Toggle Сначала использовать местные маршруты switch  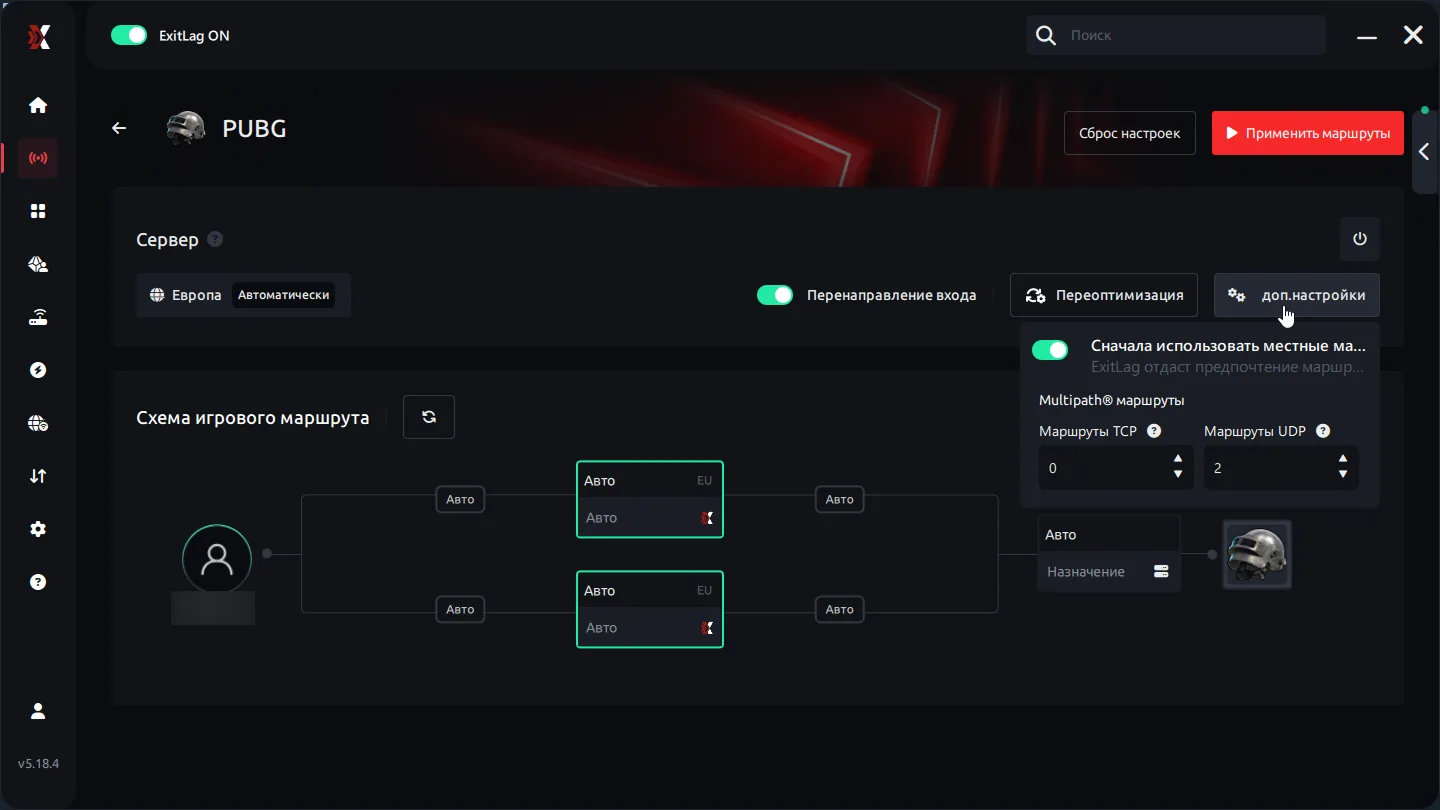pos(1050,349)
